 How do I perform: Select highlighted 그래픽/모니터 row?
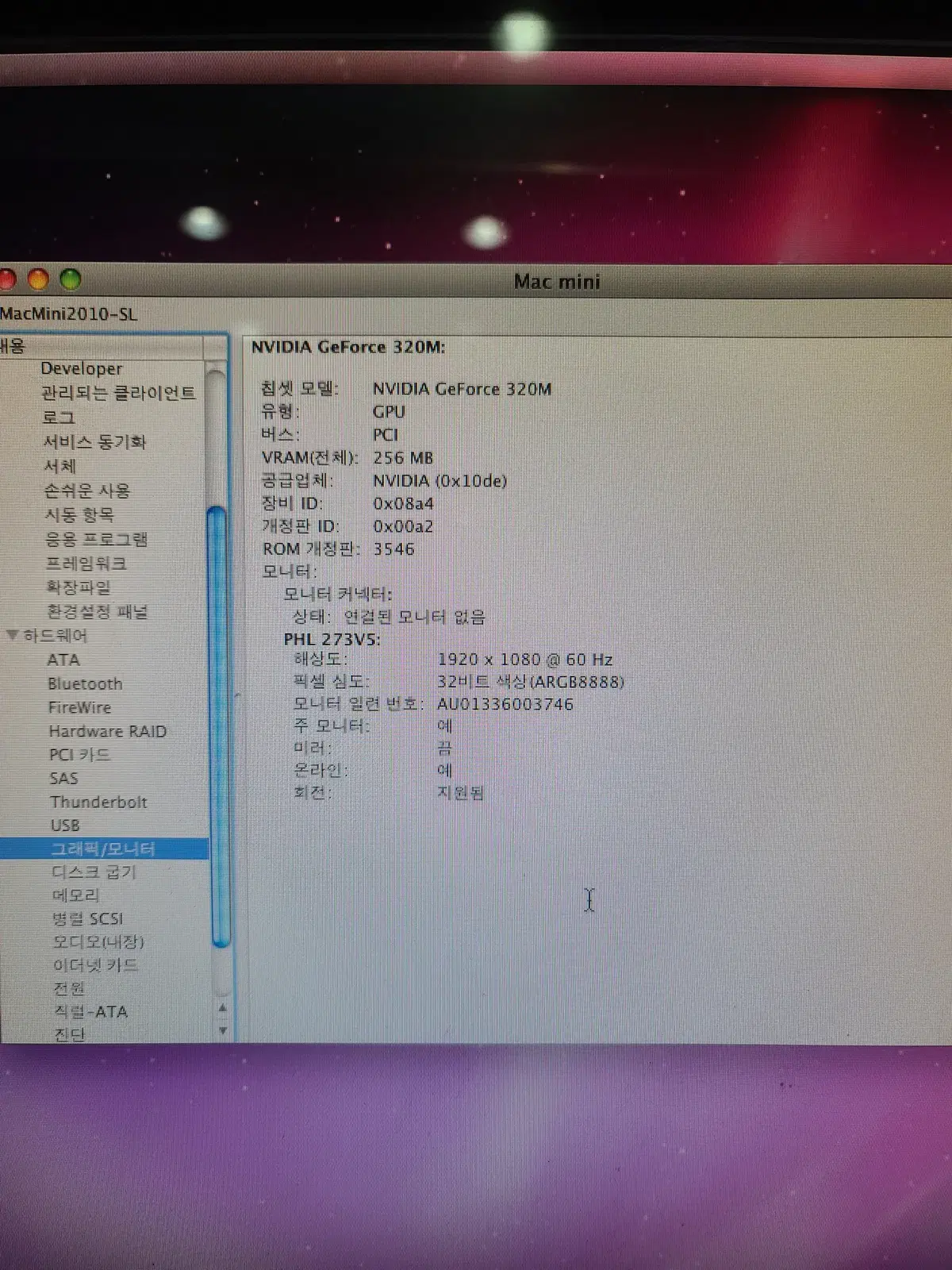pyautogui.click(x=105, y=849)
